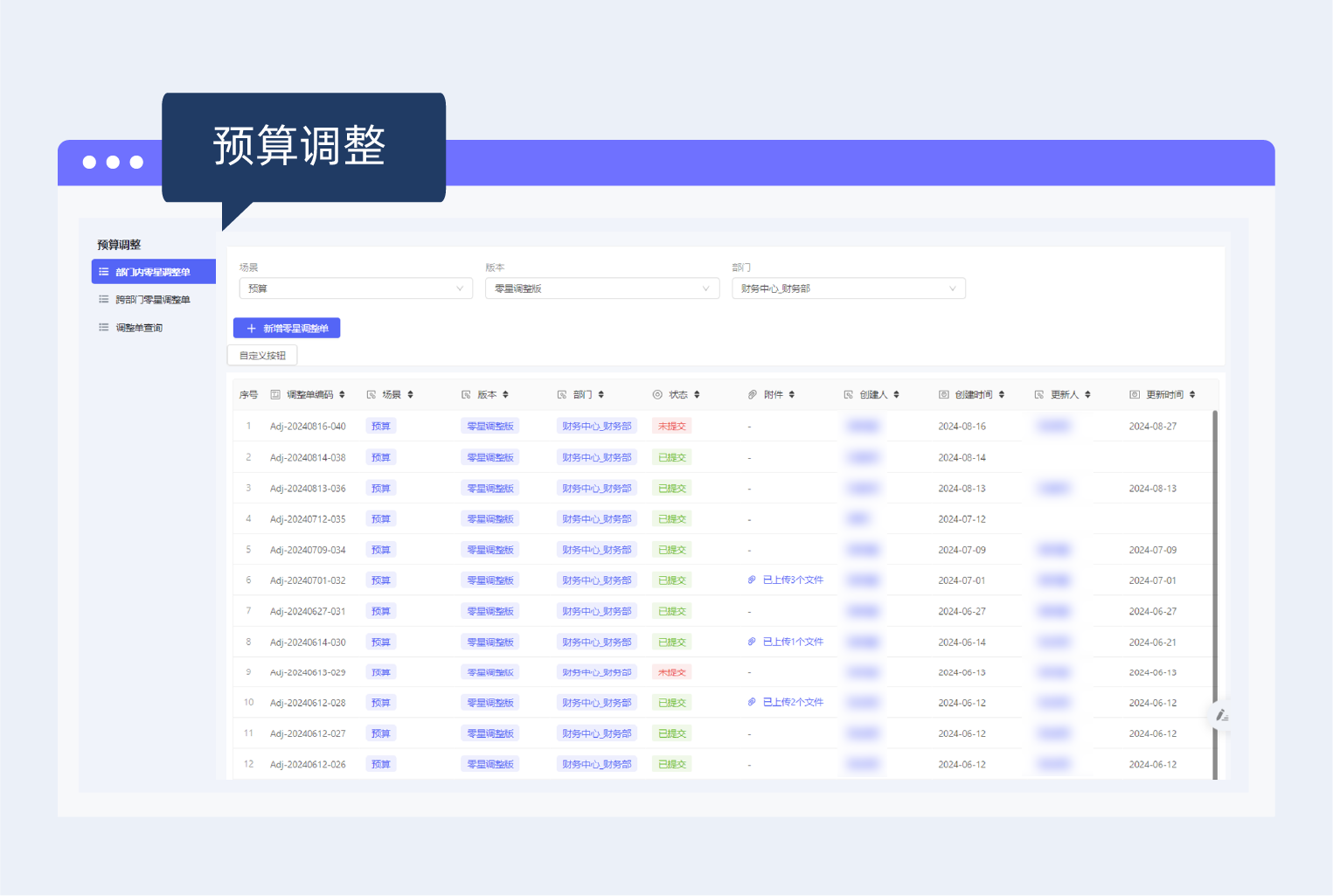
Task: Open 跨部门零星调整单 menu item
Action: coord(153,300)
